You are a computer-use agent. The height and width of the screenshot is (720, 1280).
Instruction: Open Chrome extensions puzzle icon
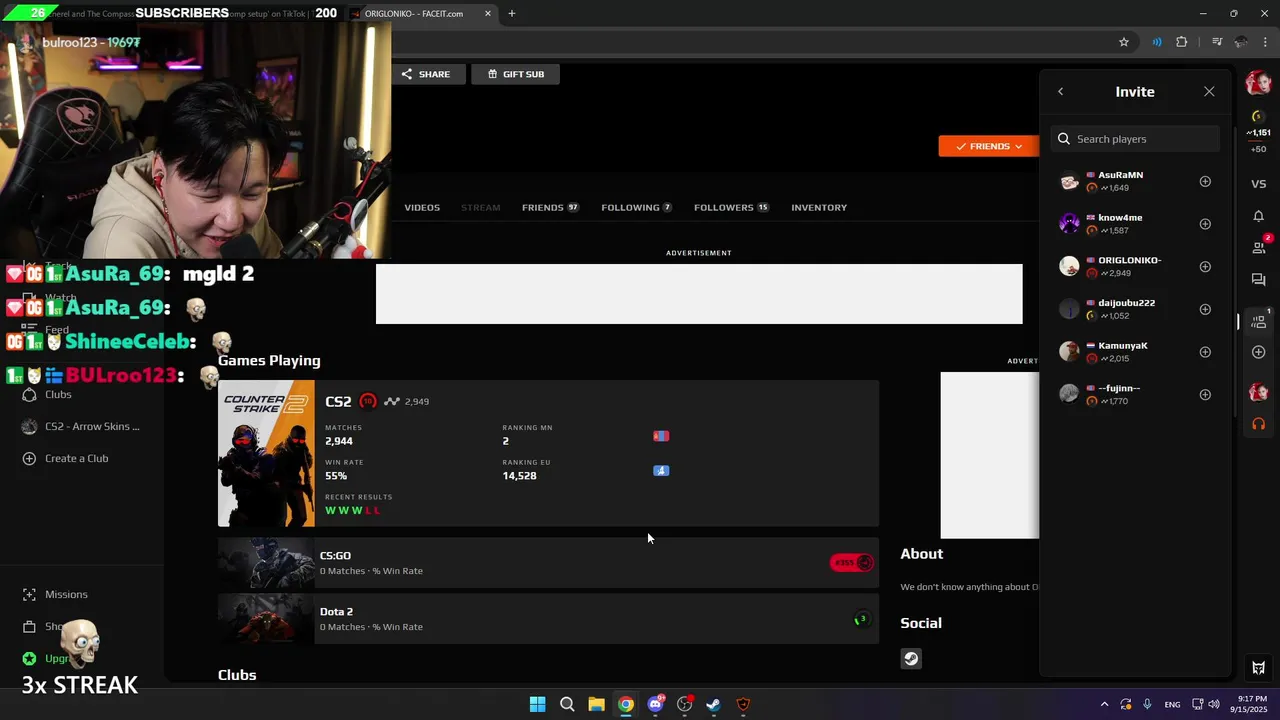pos(1182,42)
